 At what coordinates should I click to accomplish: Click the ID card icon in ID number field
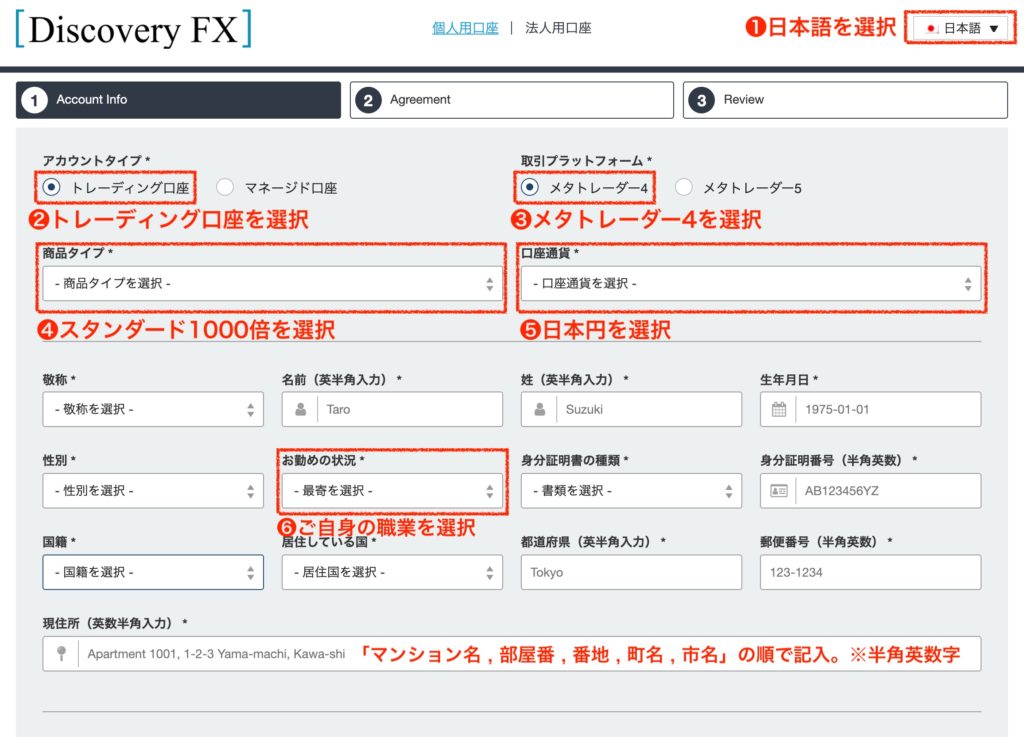click(779, 491)
